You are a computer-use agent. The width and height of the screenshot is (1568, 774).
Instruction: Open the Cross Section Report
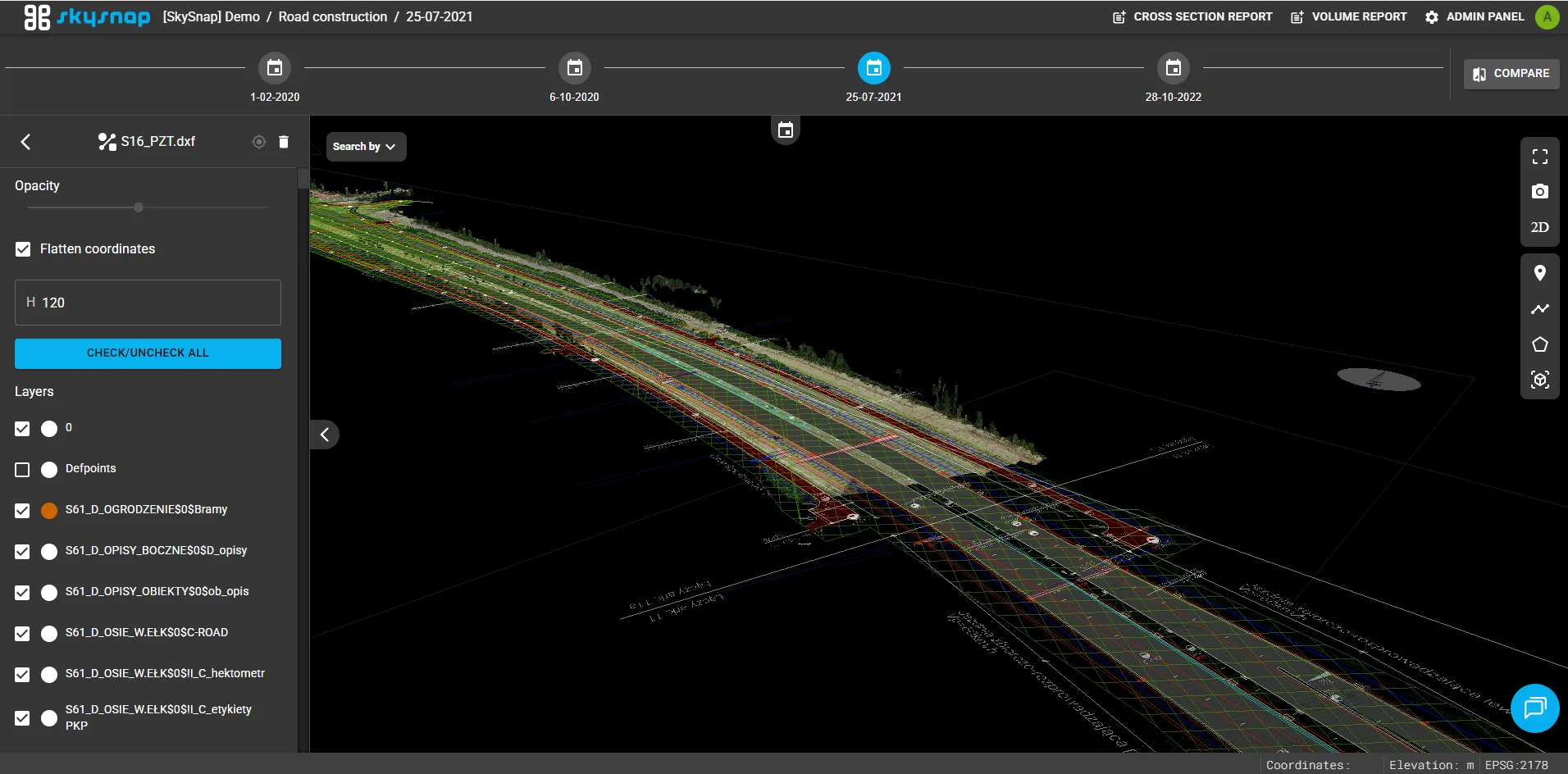point(1192,16)
